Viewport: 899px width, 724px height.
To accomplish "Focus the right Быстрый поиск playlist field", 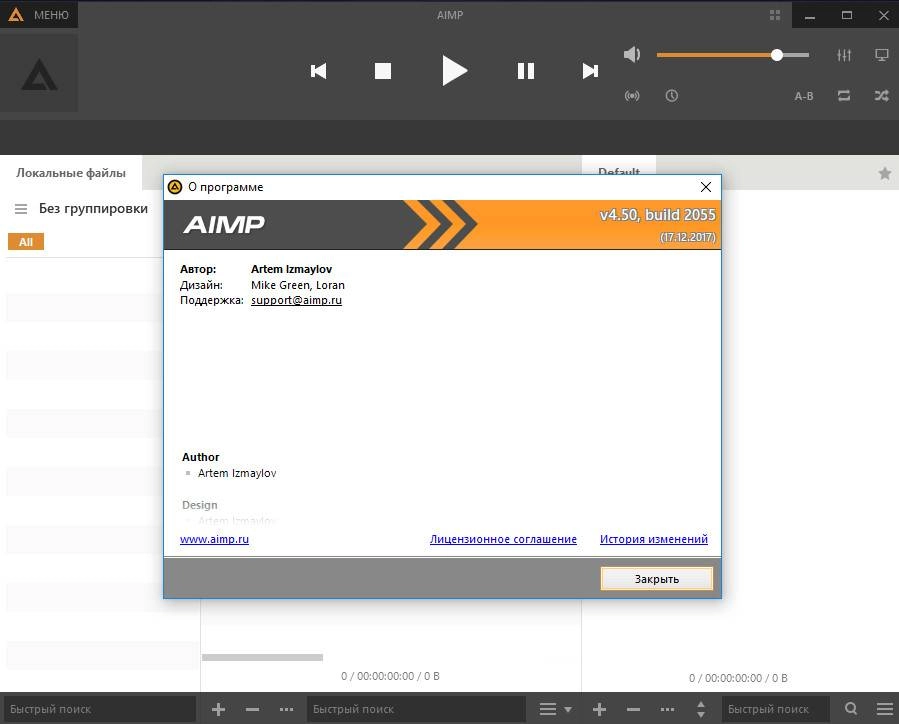I will click(x=776, y=709).
